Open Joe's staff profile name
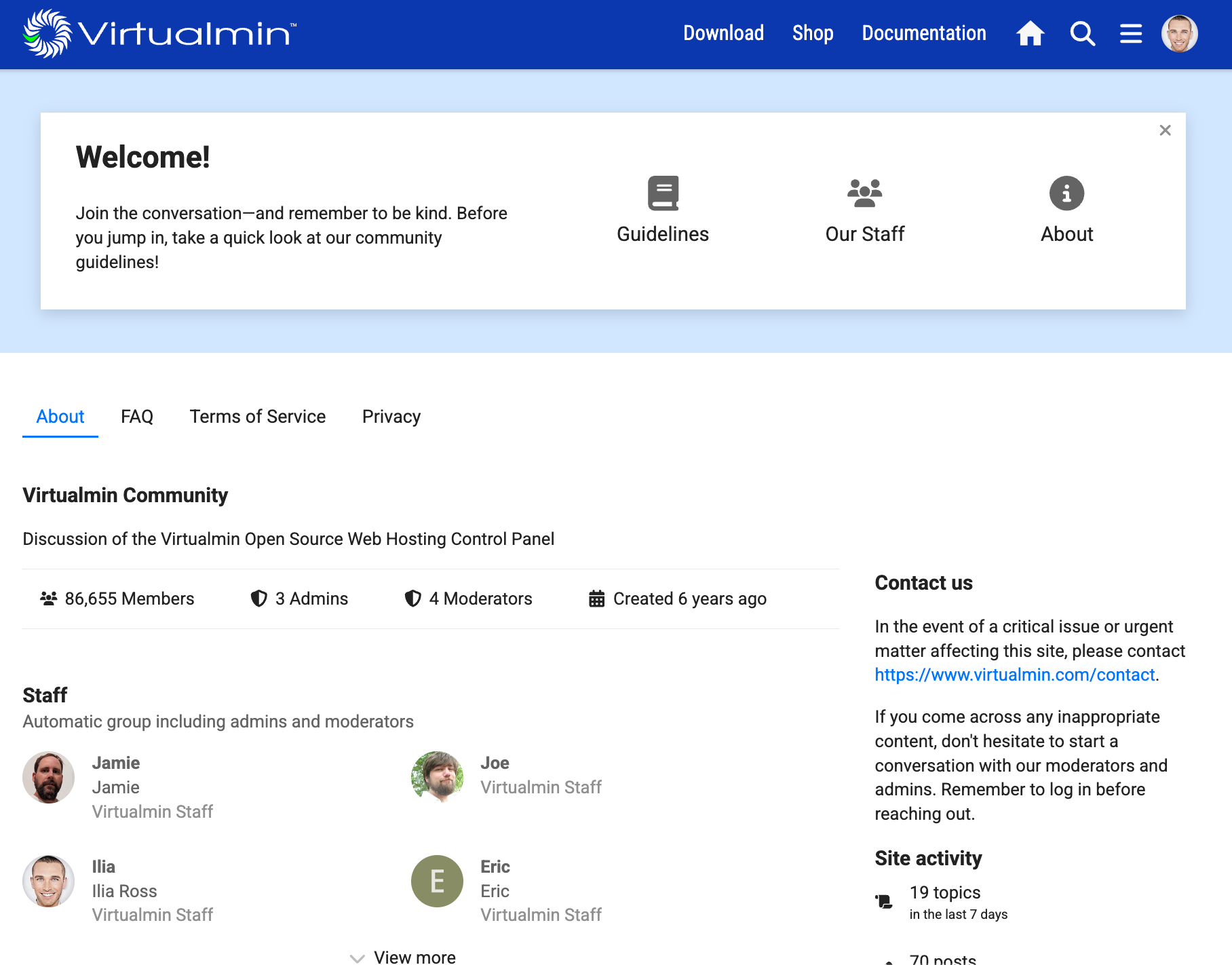The height and width of the screenshot is (965, 1232). [495, 763]
